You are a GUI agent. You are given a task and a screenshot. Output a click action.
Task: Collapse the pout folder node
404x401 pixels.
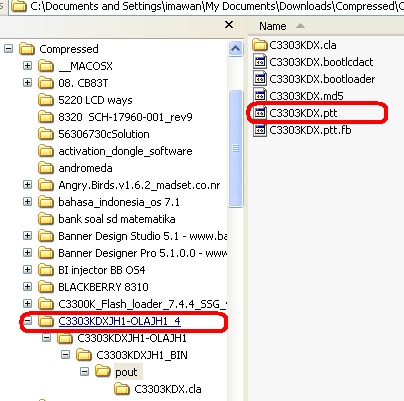[x=85, y=372]
